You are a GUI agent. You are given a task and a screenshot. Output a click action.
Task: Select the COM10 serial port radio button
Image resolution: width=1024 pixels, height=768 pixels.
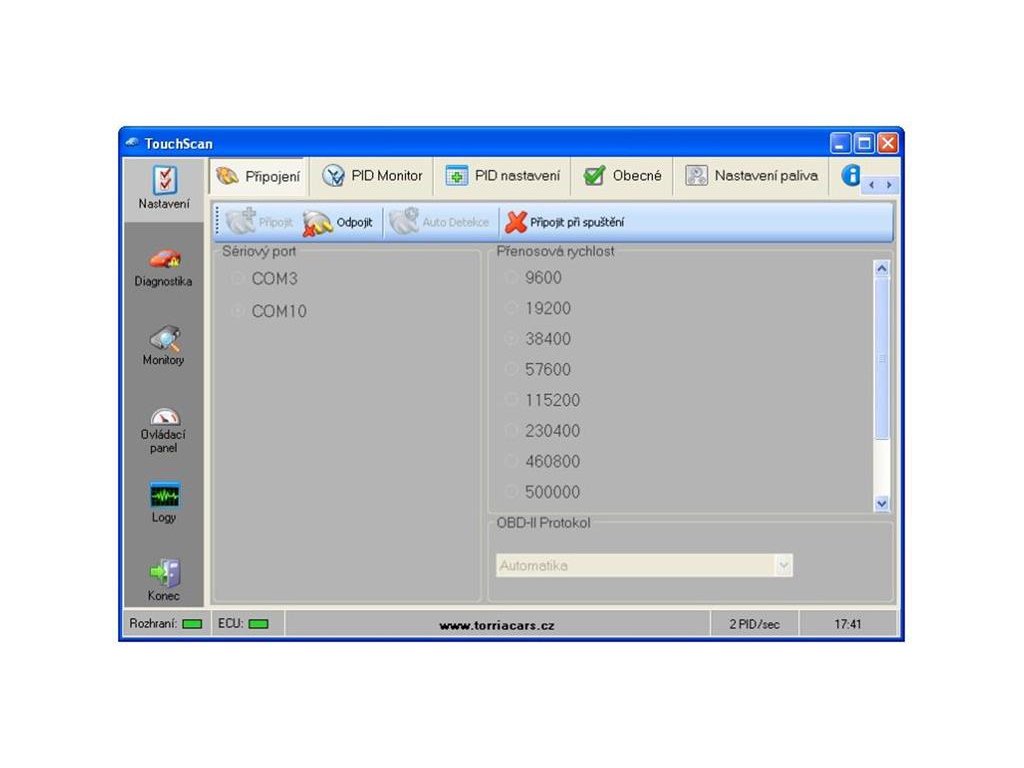click(238, 312)
